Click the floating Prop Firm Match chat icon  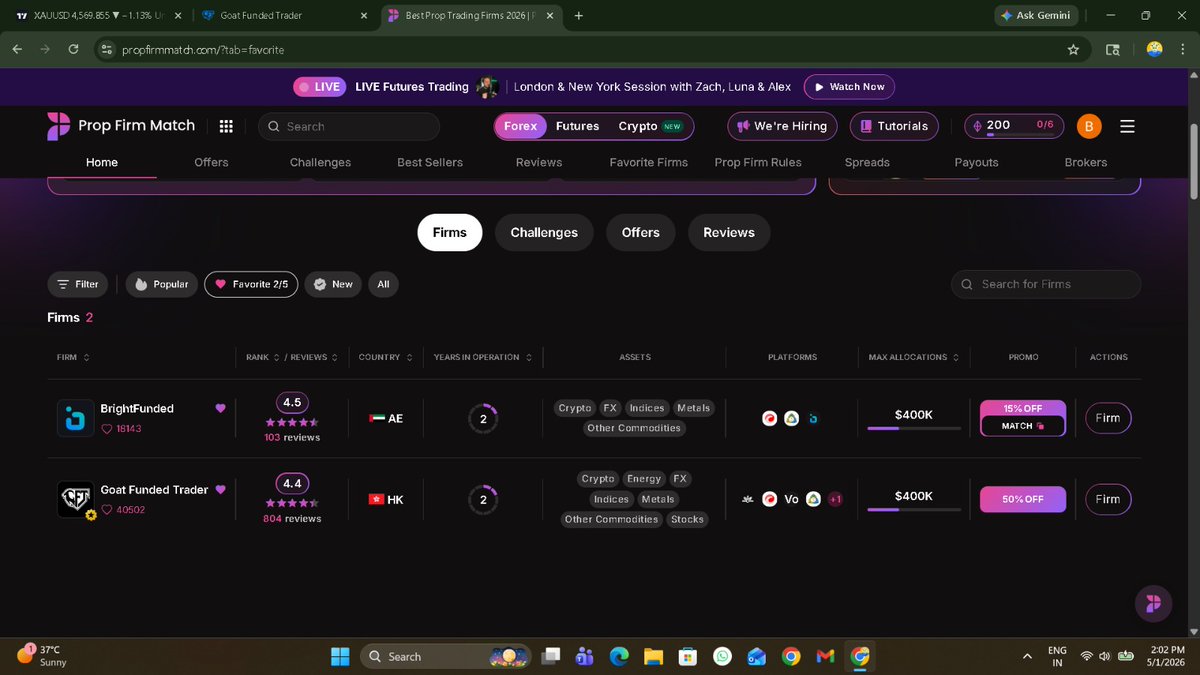coord(1153,603)
